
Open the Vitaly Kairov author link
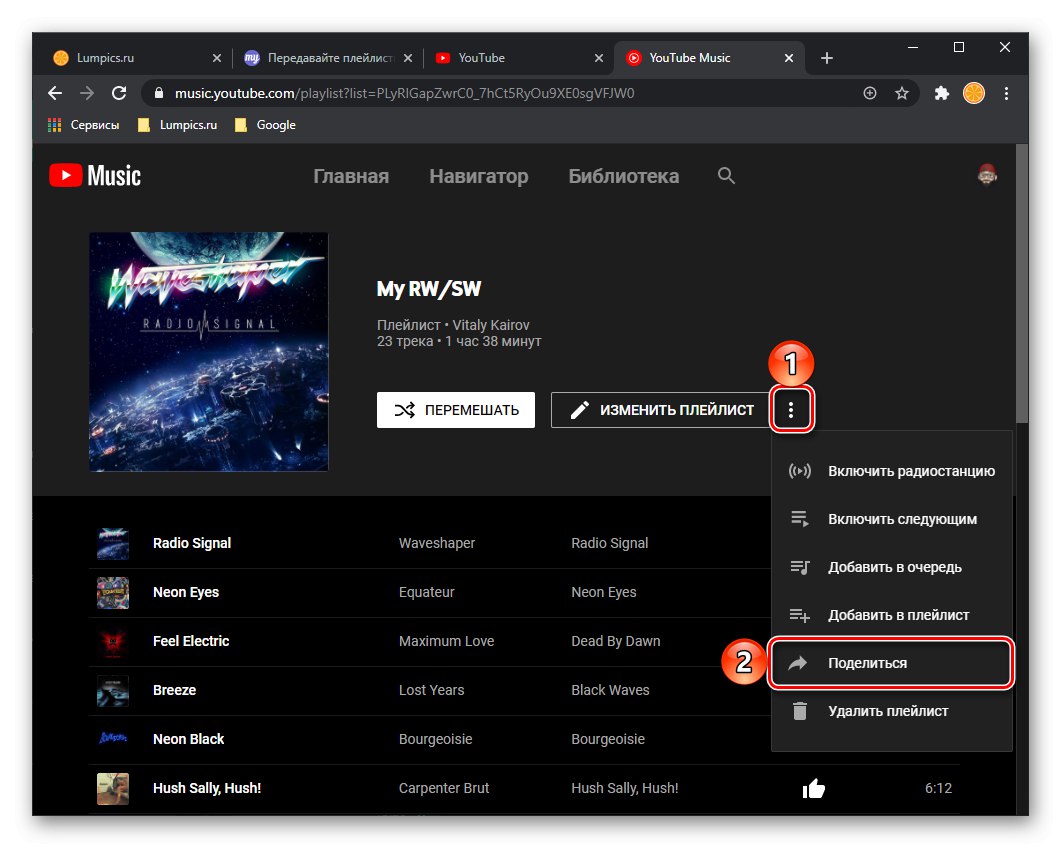(491, 325)
